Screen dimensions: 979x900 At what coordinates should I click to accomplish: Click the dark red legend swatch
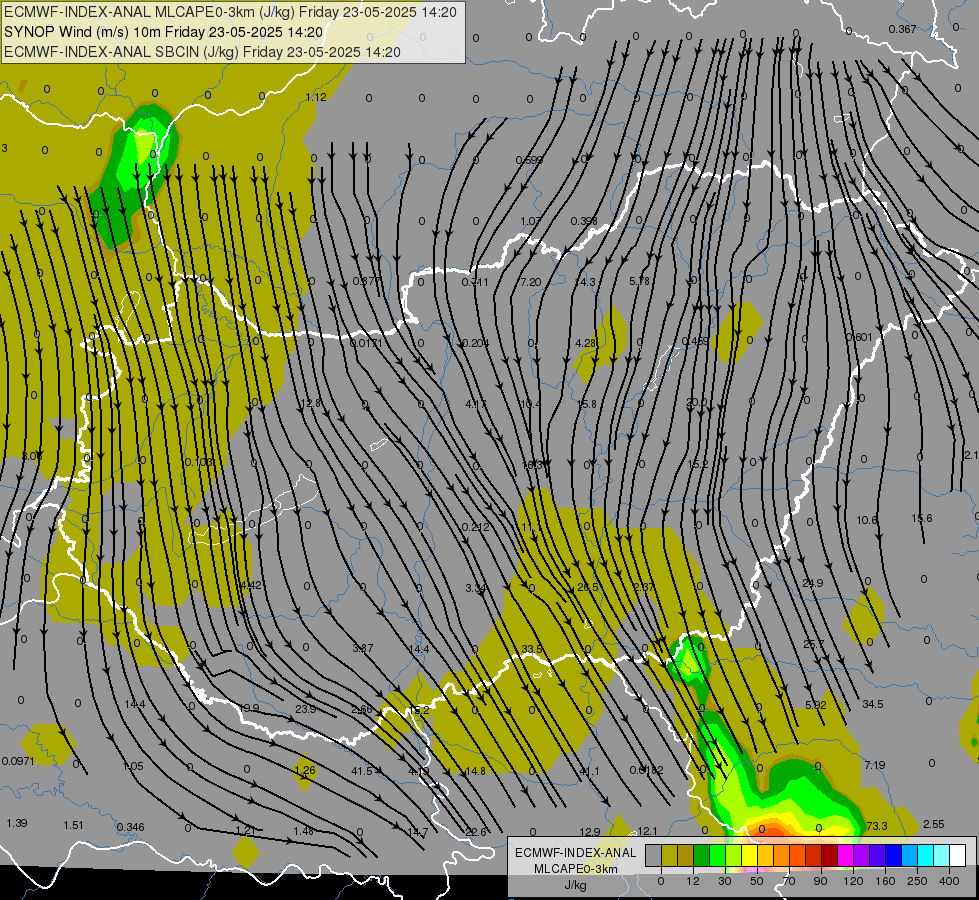coord(829,856)
